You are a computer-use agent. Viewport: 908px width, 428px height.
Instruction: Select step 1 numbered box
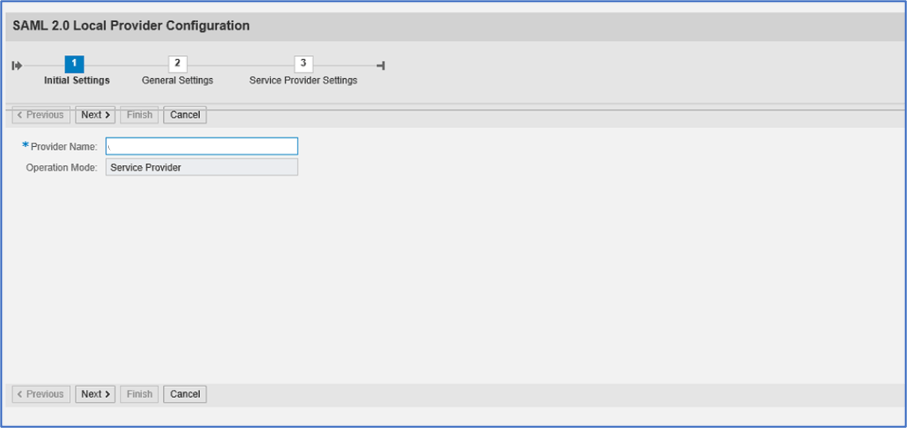coord(74,64)
